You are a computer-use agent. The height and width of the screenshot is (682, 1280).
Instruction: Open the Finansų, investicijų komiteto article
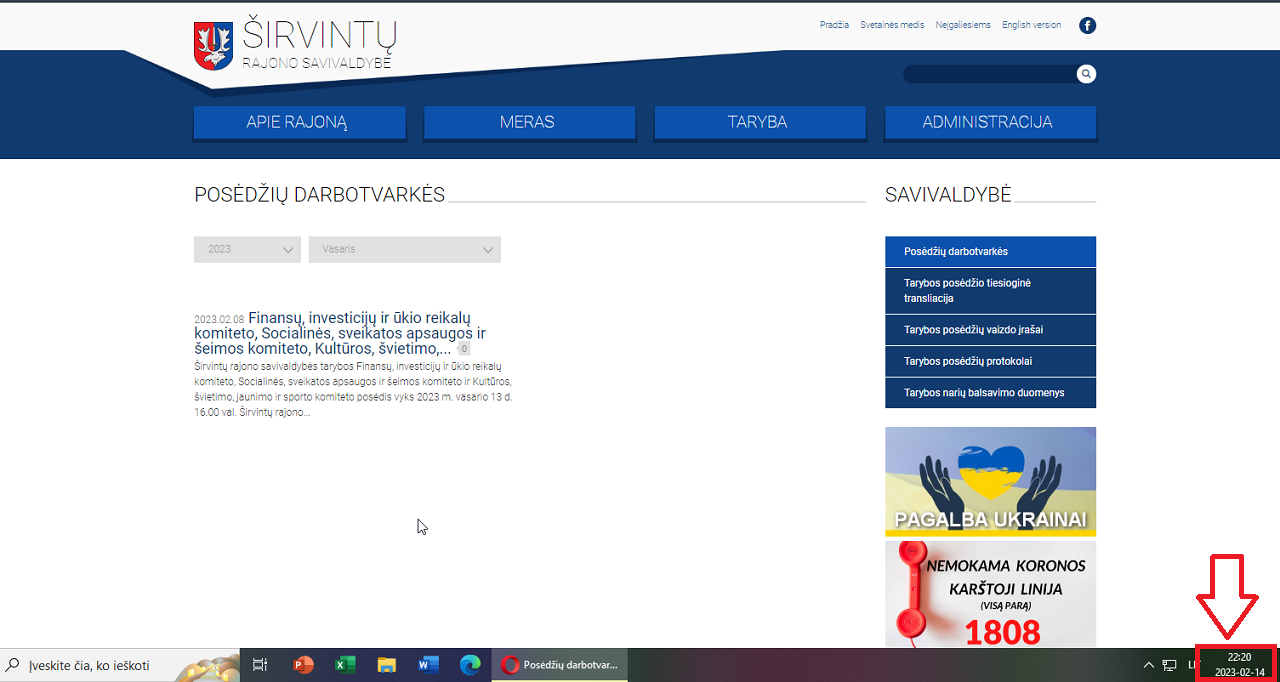(340, 332)
